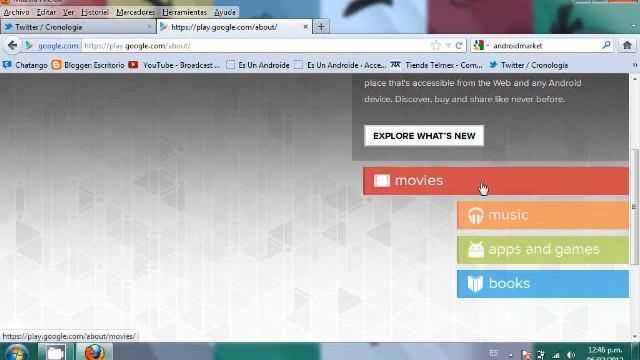Open the YouTube - Broadcast bookmark

[x=174, y=65]
